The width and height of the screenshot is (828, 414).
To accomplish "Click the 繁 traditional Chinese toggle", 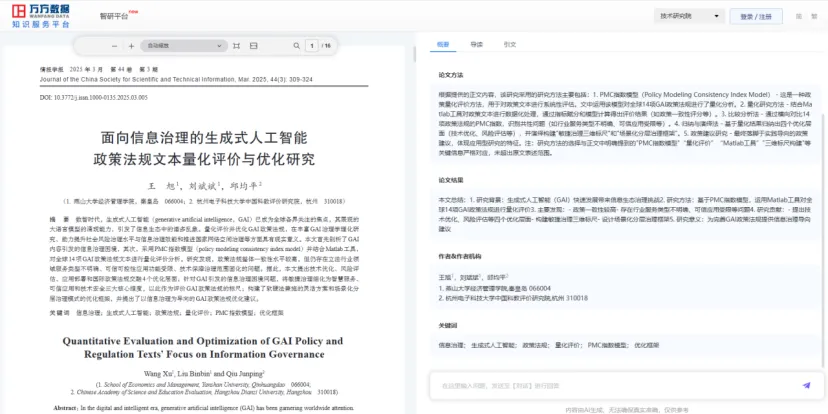I will (x=814, y=17).
